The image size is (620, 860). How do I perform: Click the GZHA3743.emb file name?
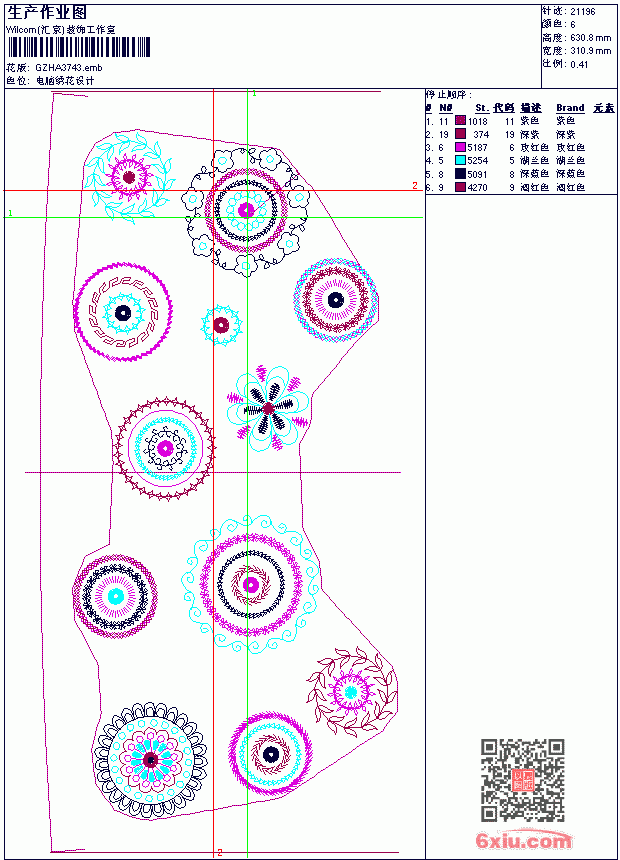coord(69,67)
